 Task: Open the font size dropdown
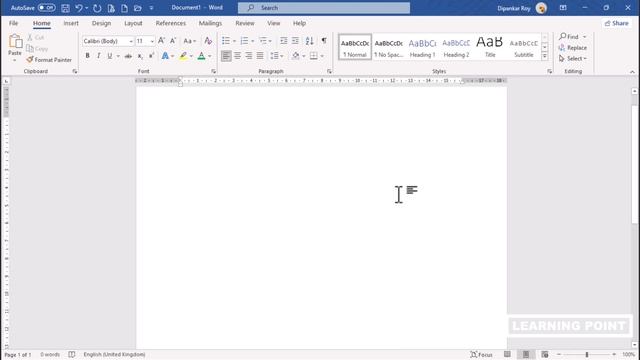point(152,41)
